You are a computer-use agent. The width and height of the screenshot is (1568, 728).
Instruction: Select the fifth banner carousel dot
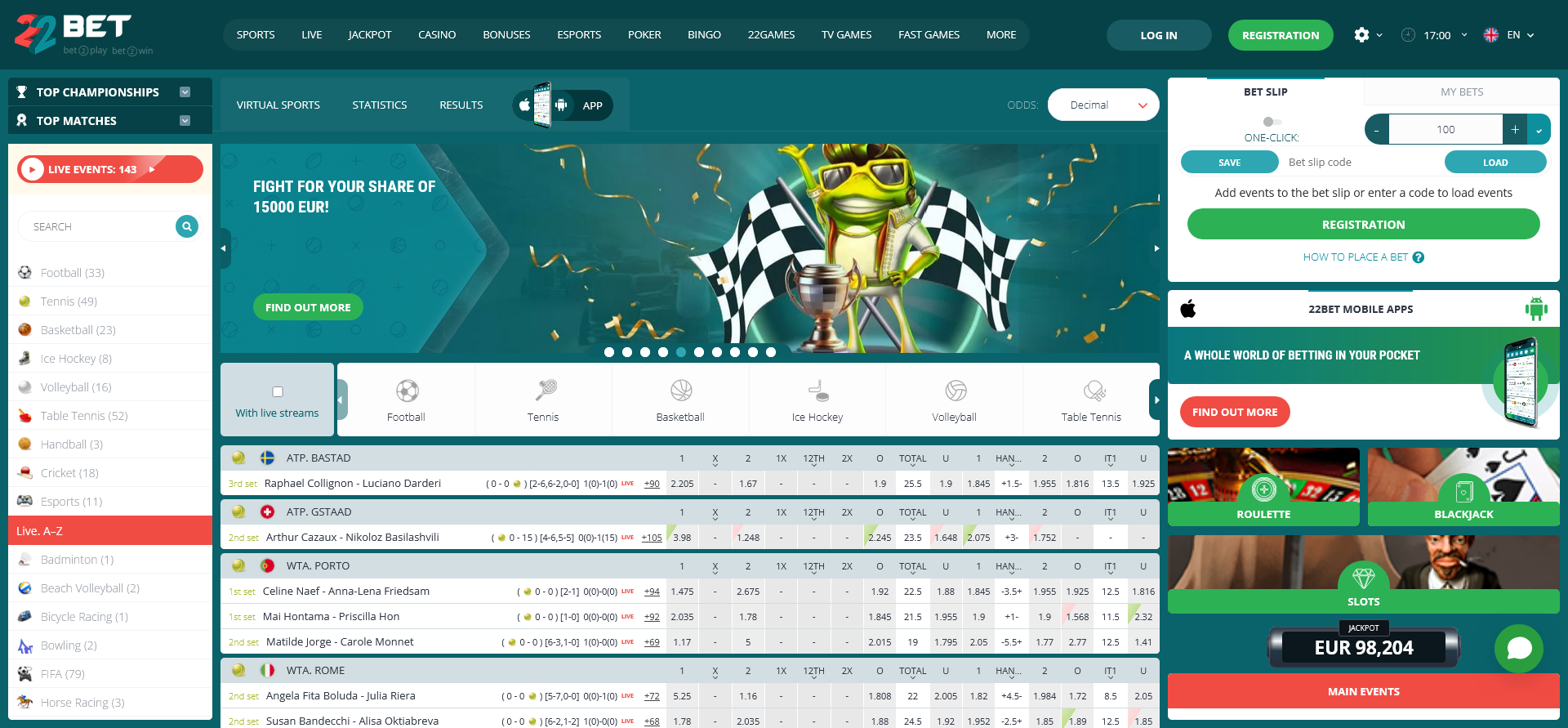[x=681, y=352]
